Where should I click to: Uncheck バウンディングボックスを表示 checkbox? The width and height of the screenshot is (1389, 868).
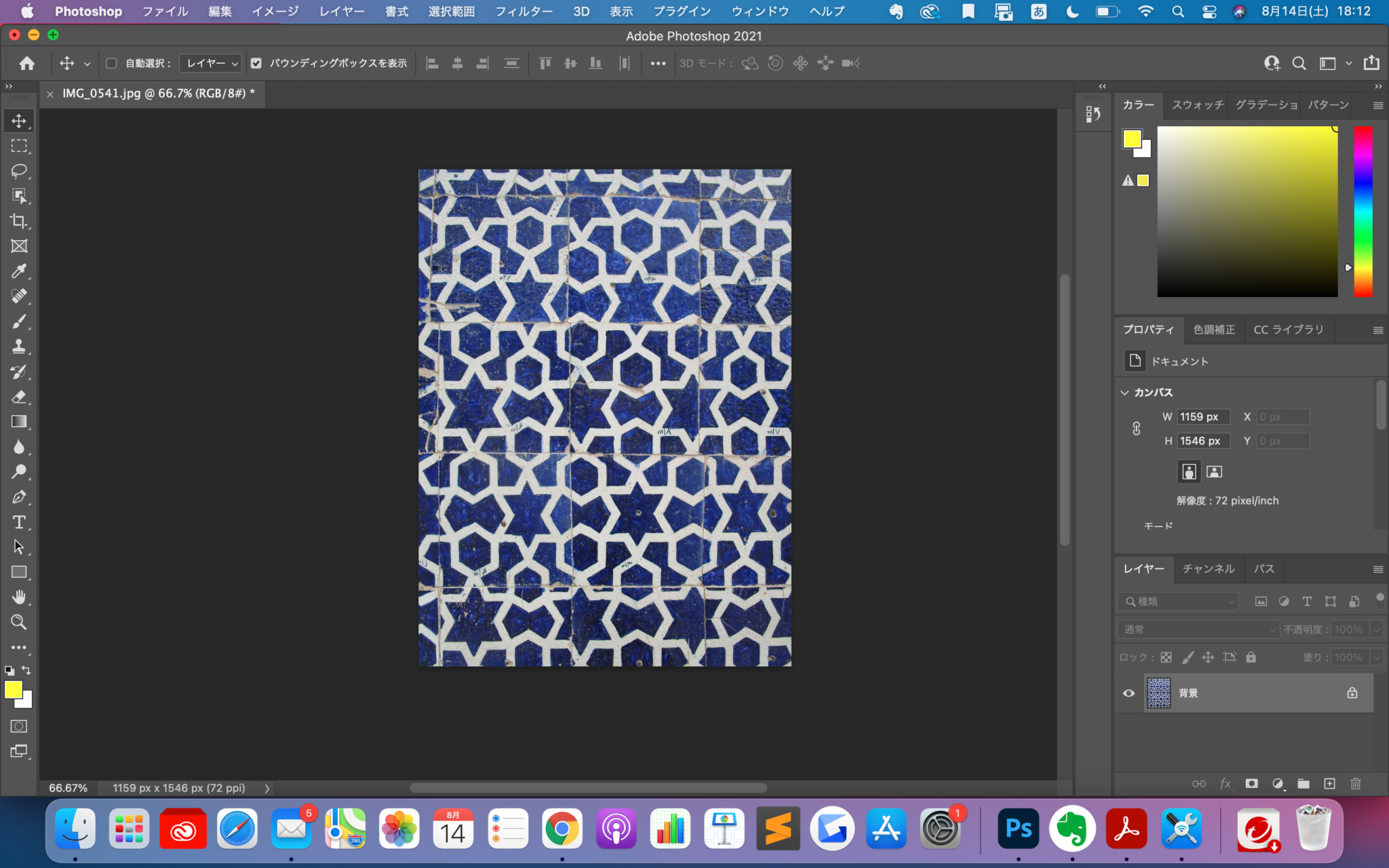tap(256, 63)
